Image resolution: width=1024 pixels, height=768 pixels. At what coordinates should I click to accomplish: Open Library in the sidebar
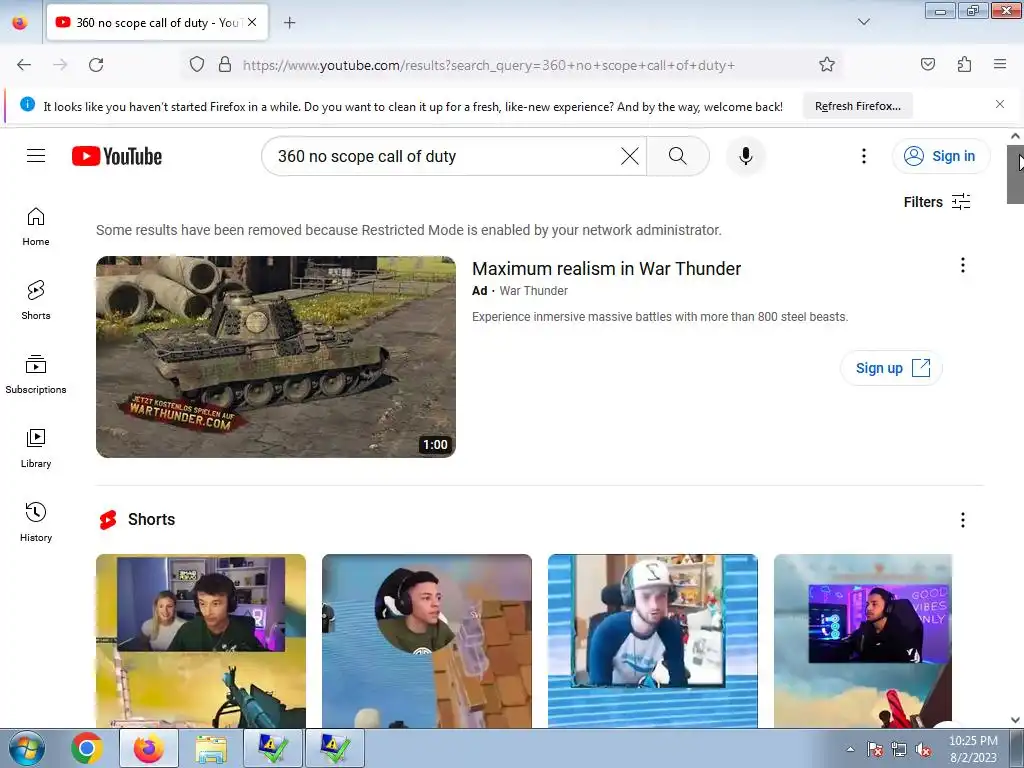[36, 448]
